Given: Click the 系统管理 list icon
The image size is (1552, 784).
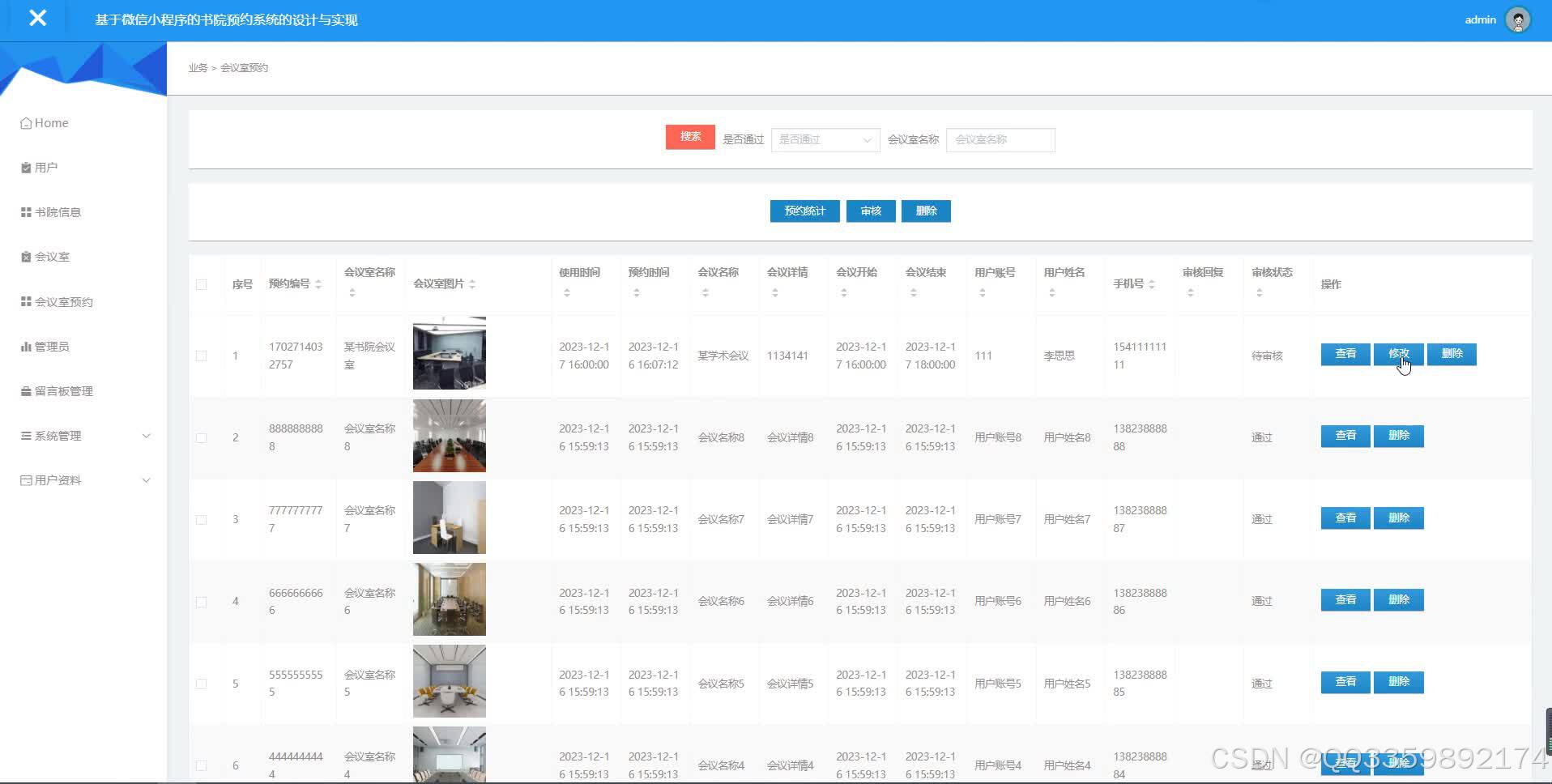Looking at the screenshot, I should pyautogui.click(x=26, y=436).
